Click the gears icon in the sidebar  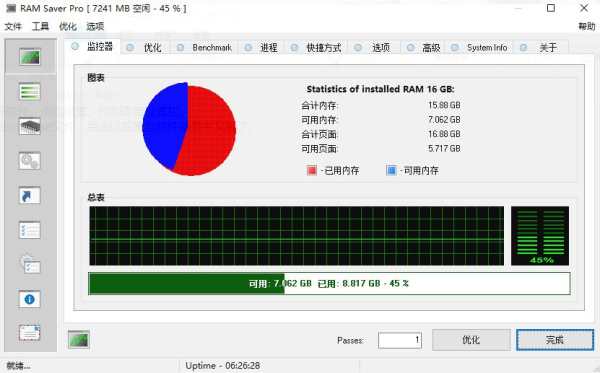pos(30,161)
